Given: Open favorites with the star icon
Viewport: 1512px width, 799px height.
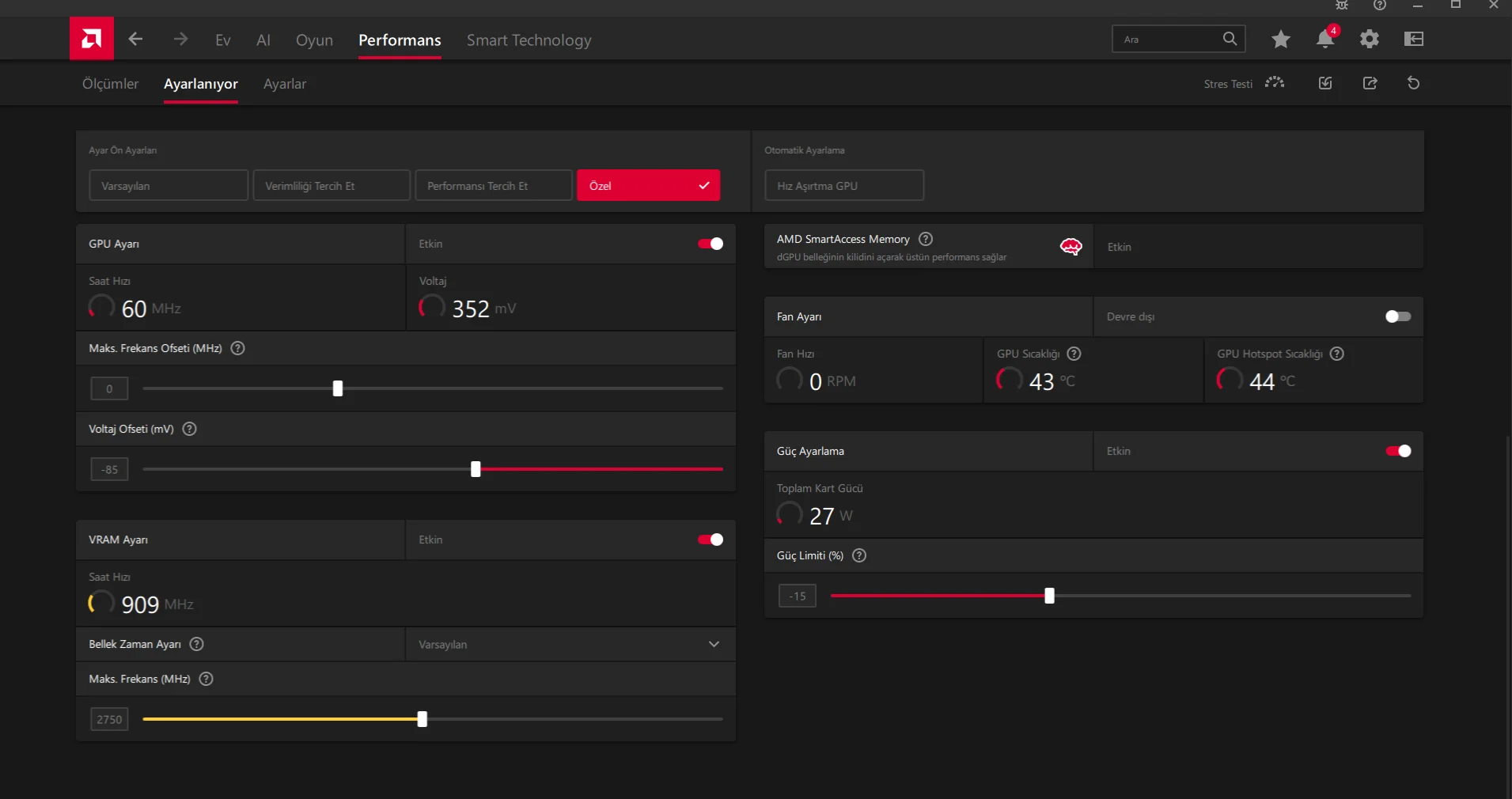Looking at the screenshot, I should pyautogui.click(x=1281, y=39).
